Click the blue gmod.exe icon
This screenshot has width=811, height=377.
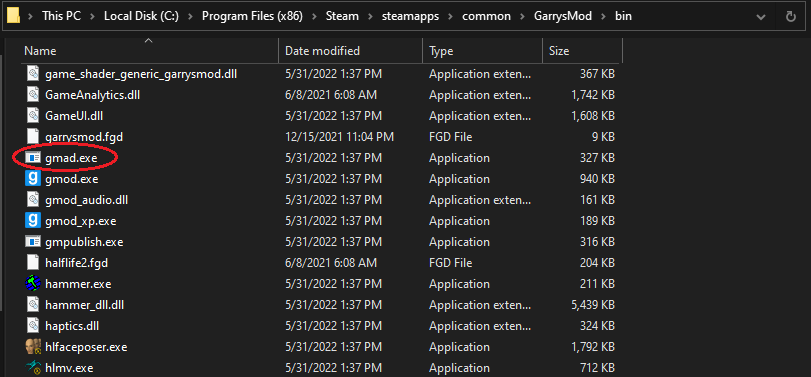coord(33,179)
